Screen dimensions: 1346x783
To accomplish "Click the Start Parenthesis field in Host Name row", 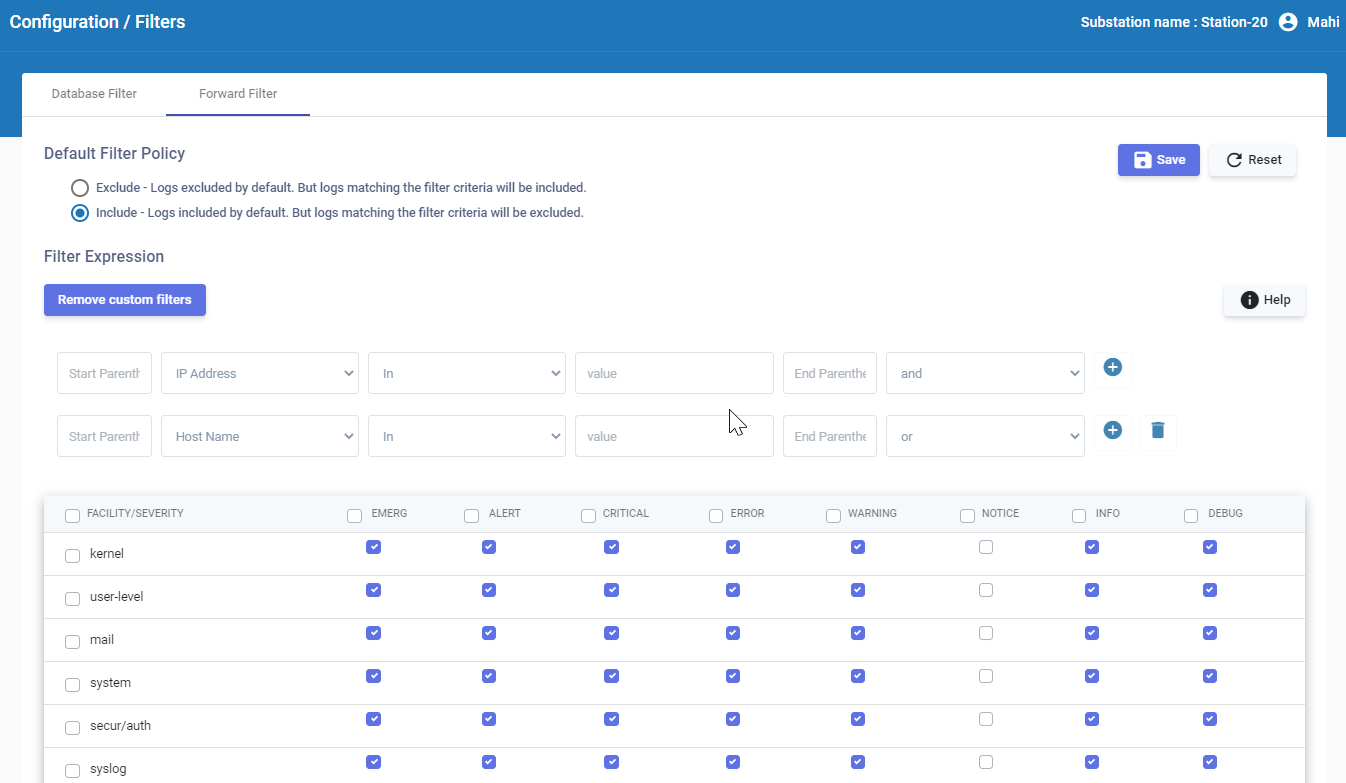I will (x=104, y=436).
